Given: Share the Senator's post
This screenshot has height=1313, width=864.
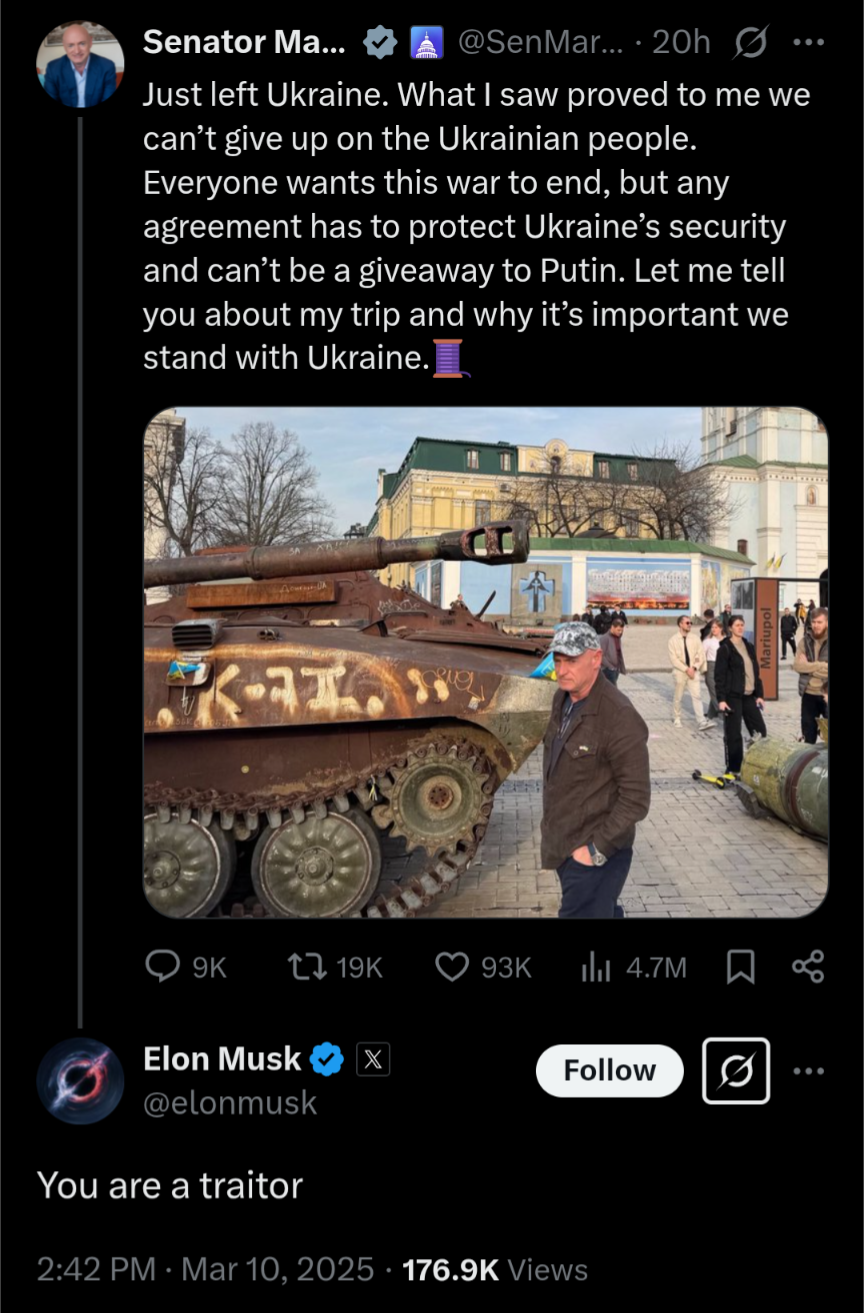Looking at the screenshot, I should (807, 967).
